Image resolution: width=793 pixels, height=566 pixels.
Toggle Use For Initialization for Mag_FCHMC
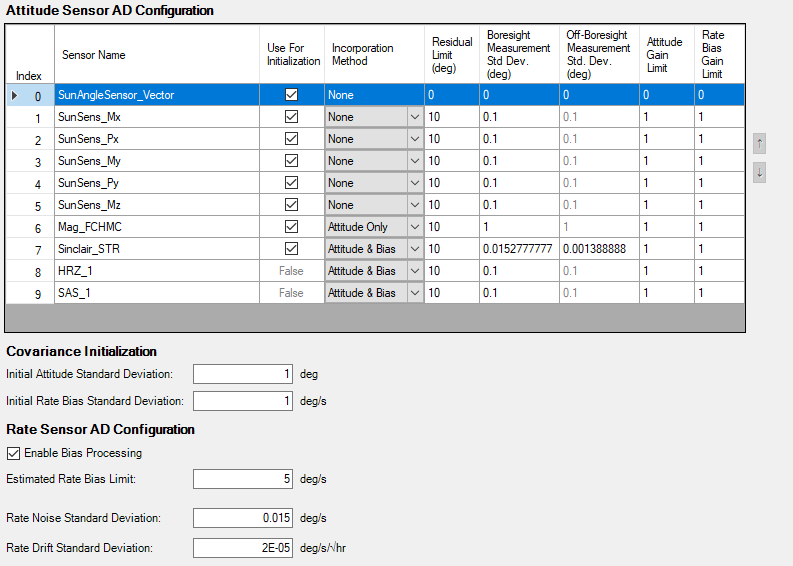(291, 227)
